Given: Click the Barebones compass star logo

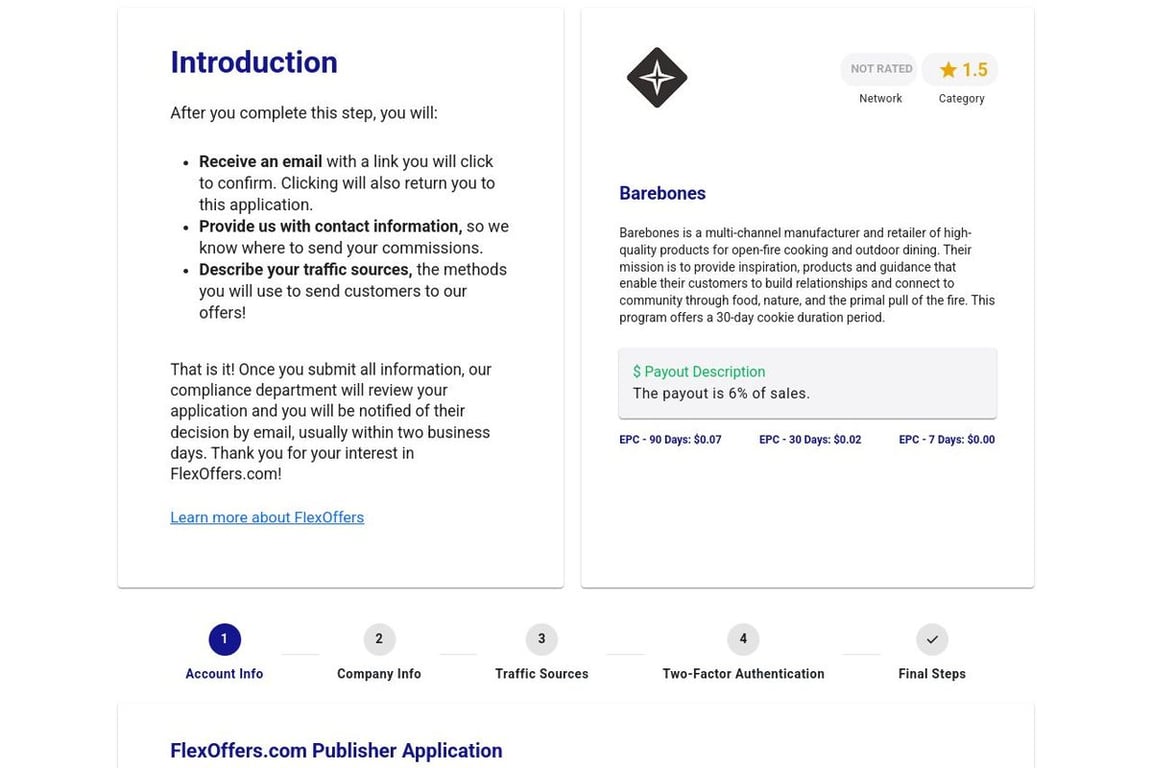Looking at the screenshot, I should [657, 77].
